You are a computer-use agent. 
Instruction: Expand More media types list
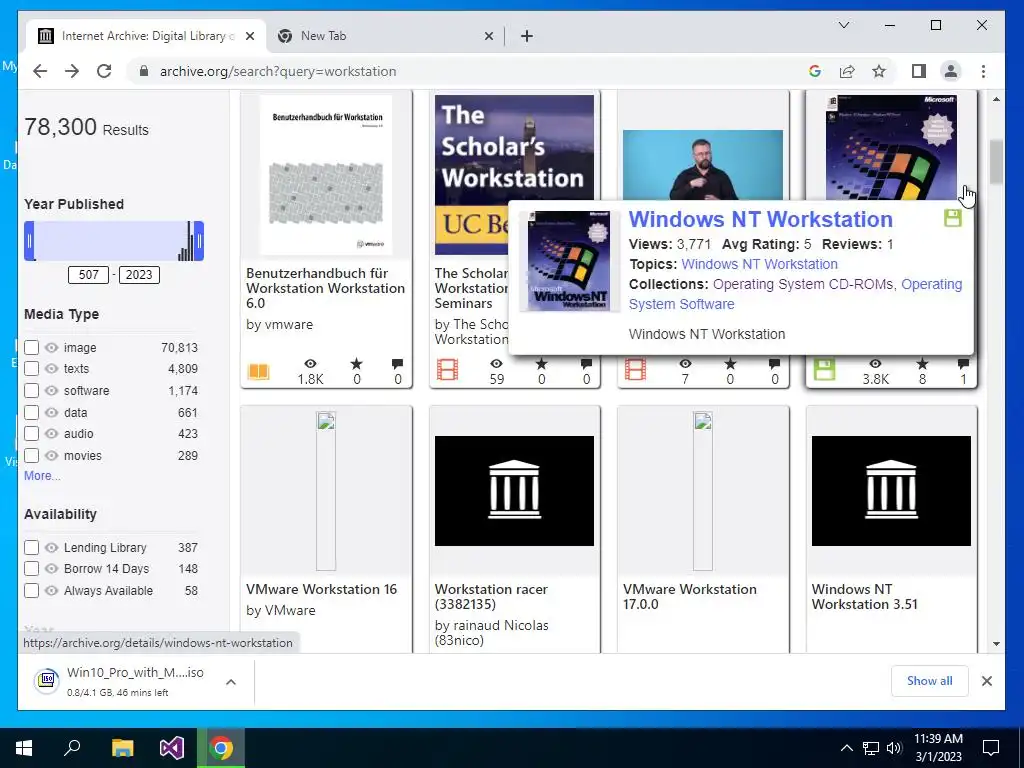(42, 475)
